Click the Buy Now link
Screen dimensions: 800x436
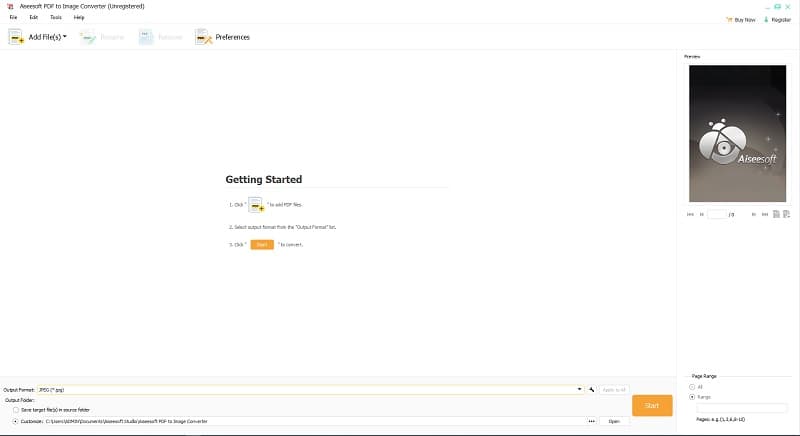pos(740,20)
